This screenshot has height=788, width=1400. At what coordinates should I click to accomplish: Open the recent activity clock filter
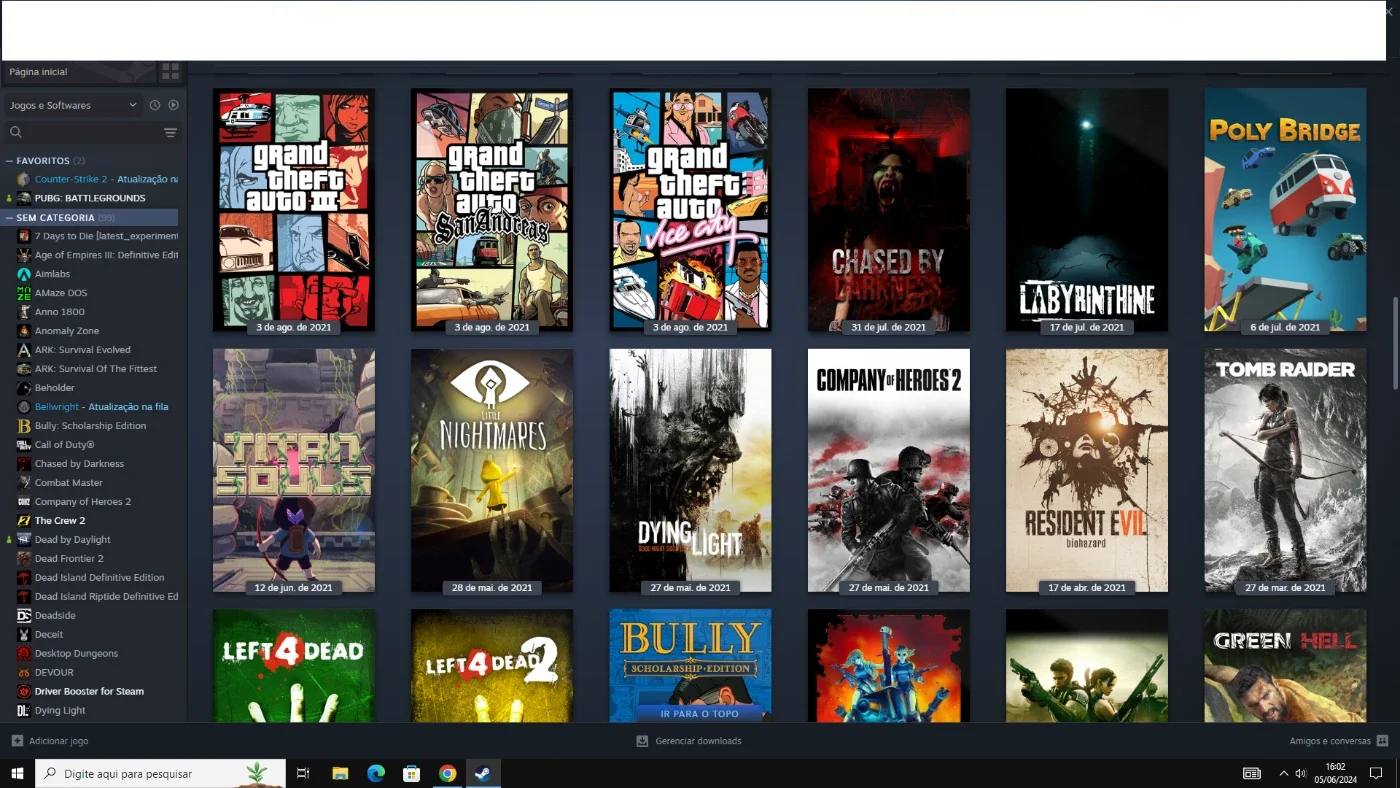[x=155, y=105]
